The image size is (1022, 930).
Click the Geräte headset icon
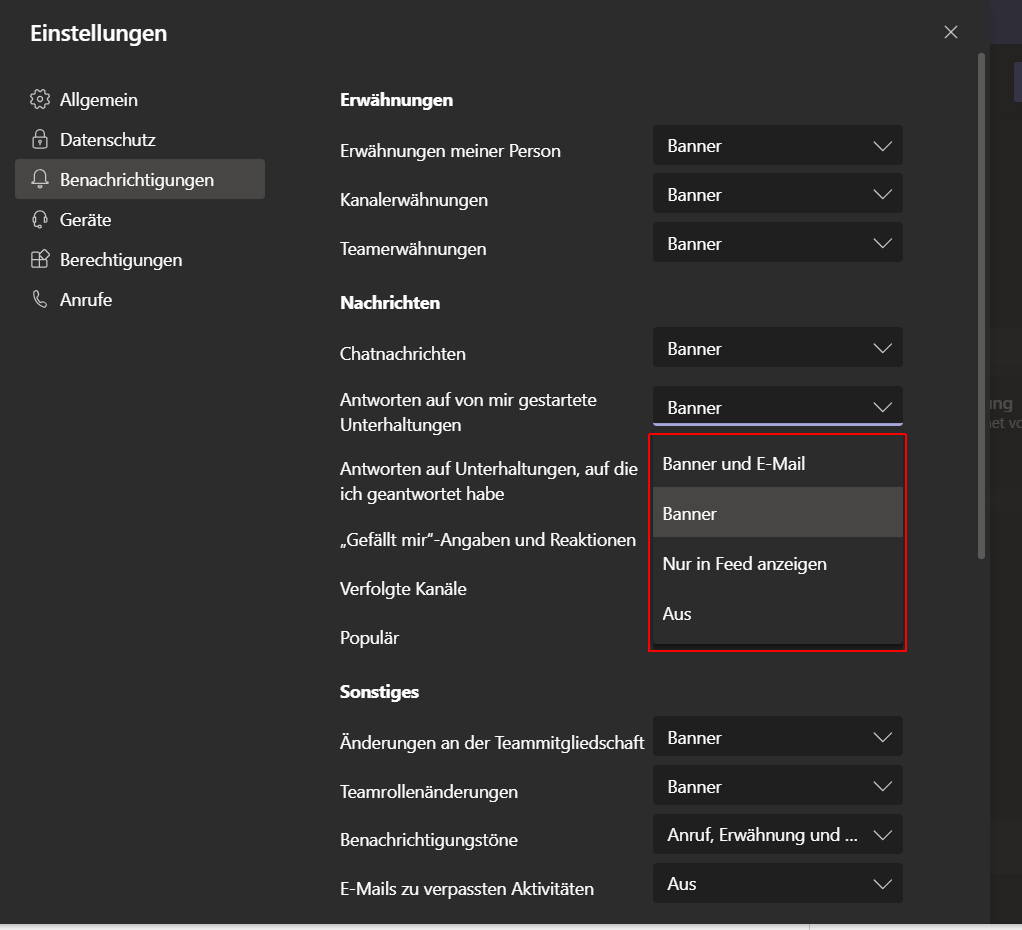click(40, 220)
